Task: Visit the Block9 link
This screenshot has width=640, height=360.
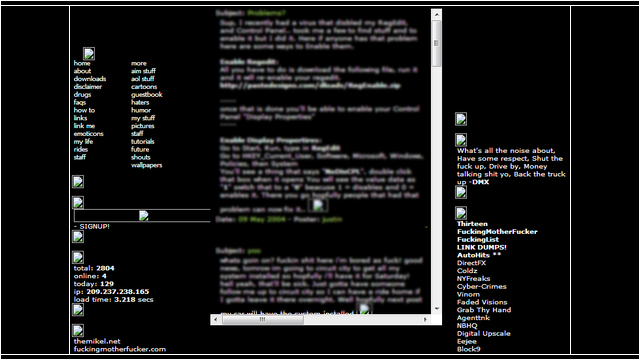Action: pos(469,349)
